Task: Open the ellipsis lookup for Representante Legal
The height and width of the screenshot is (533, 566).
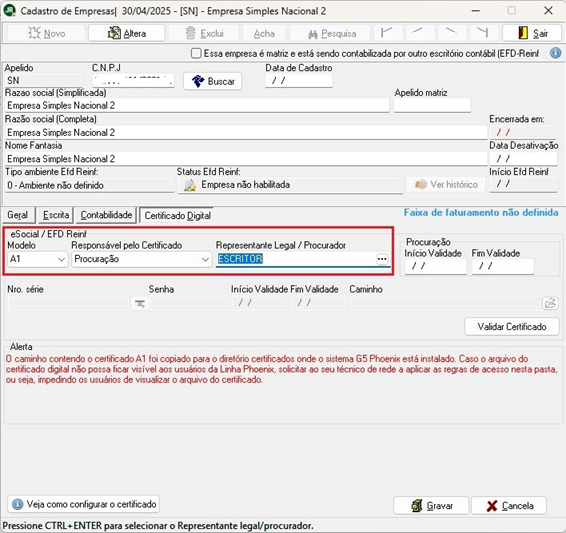Action: point(382,259)
